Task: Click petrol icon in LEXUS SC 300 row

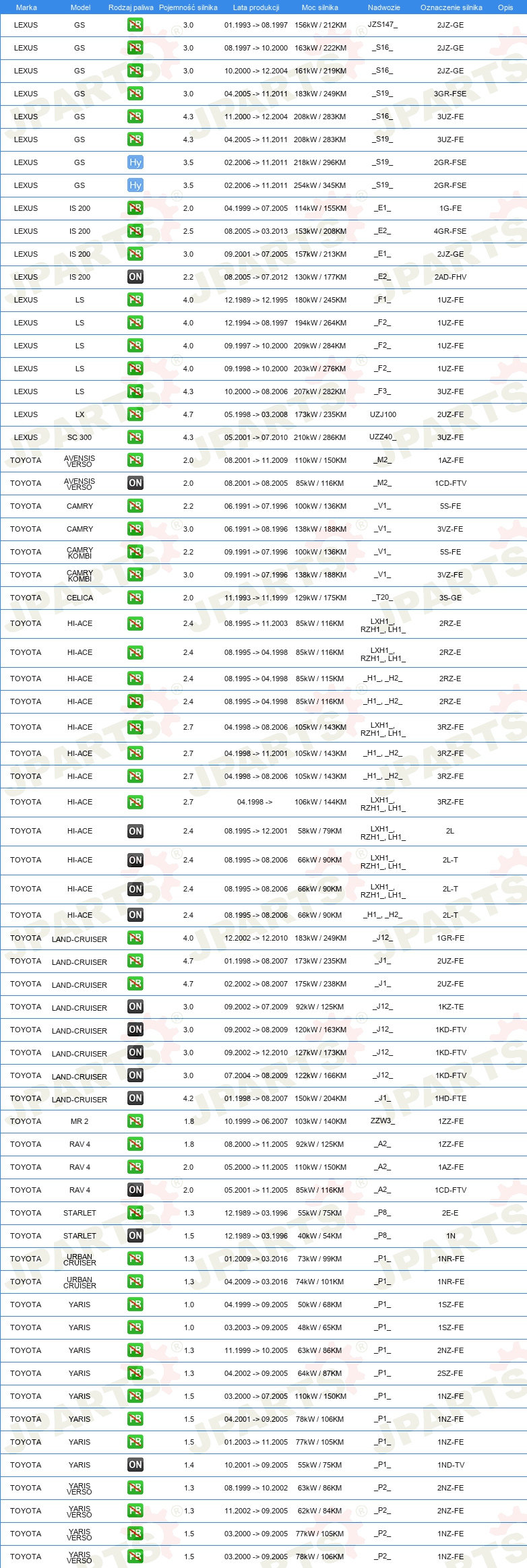Action: tap(135, 437)
